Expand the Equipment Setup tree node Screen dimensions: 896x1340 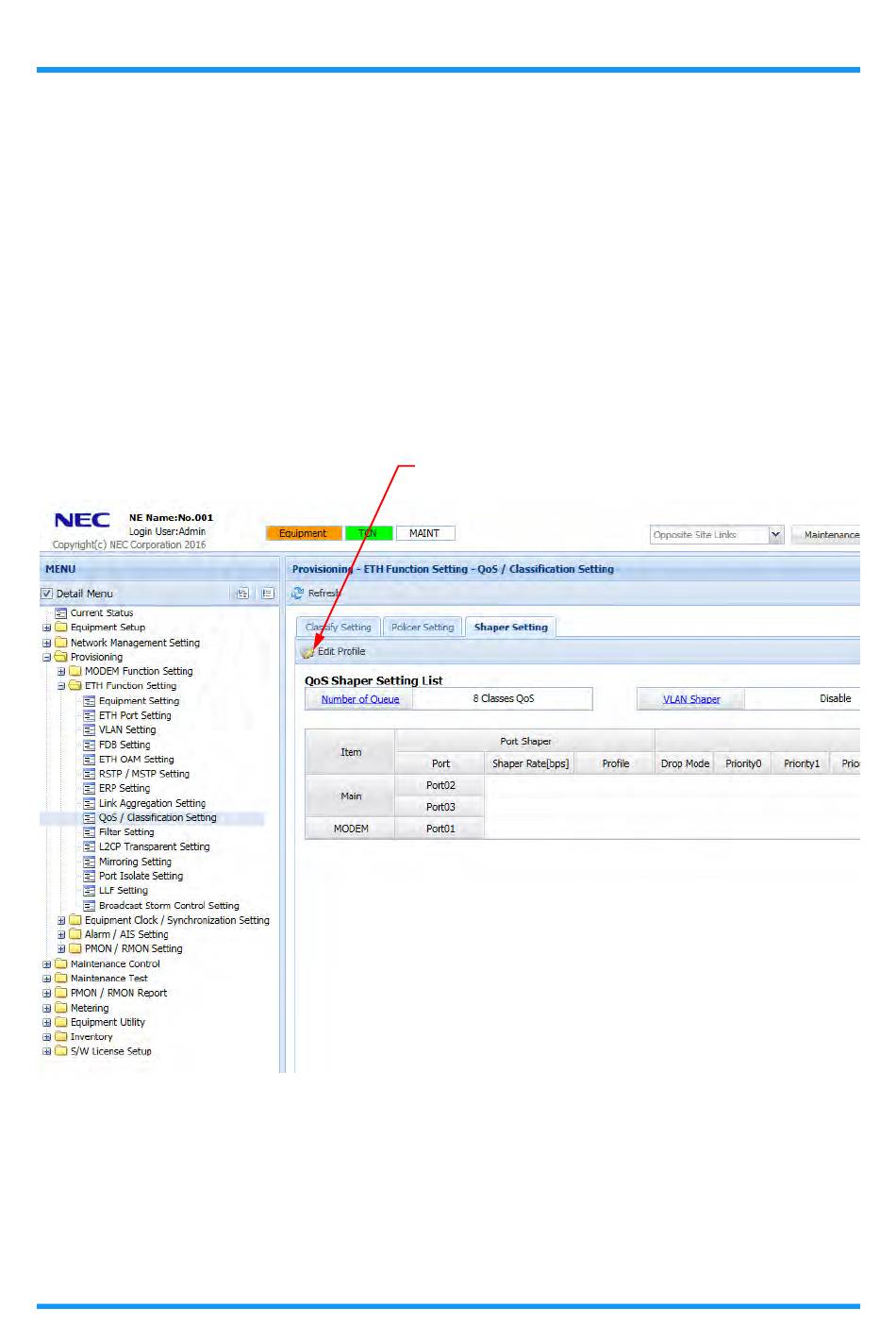[x=47, y=628]
